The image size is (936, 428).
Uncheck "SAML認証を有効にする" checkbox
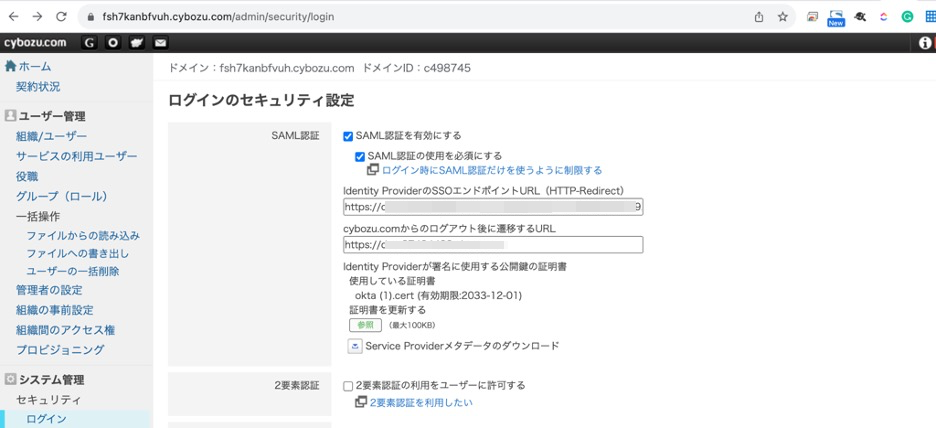click(348, 136)
